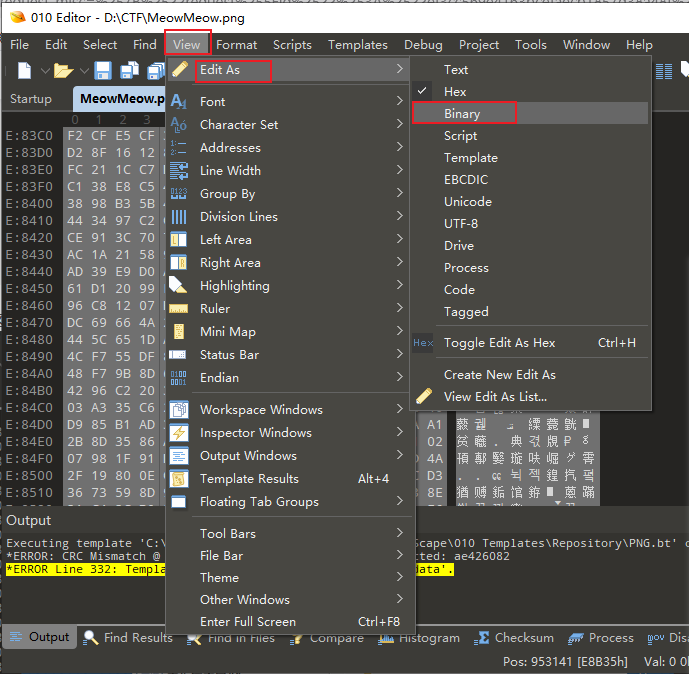The width and height of the screenshot is (689, 674).
Task: Expand the File Bar submenu
Action: coord(399,554)
